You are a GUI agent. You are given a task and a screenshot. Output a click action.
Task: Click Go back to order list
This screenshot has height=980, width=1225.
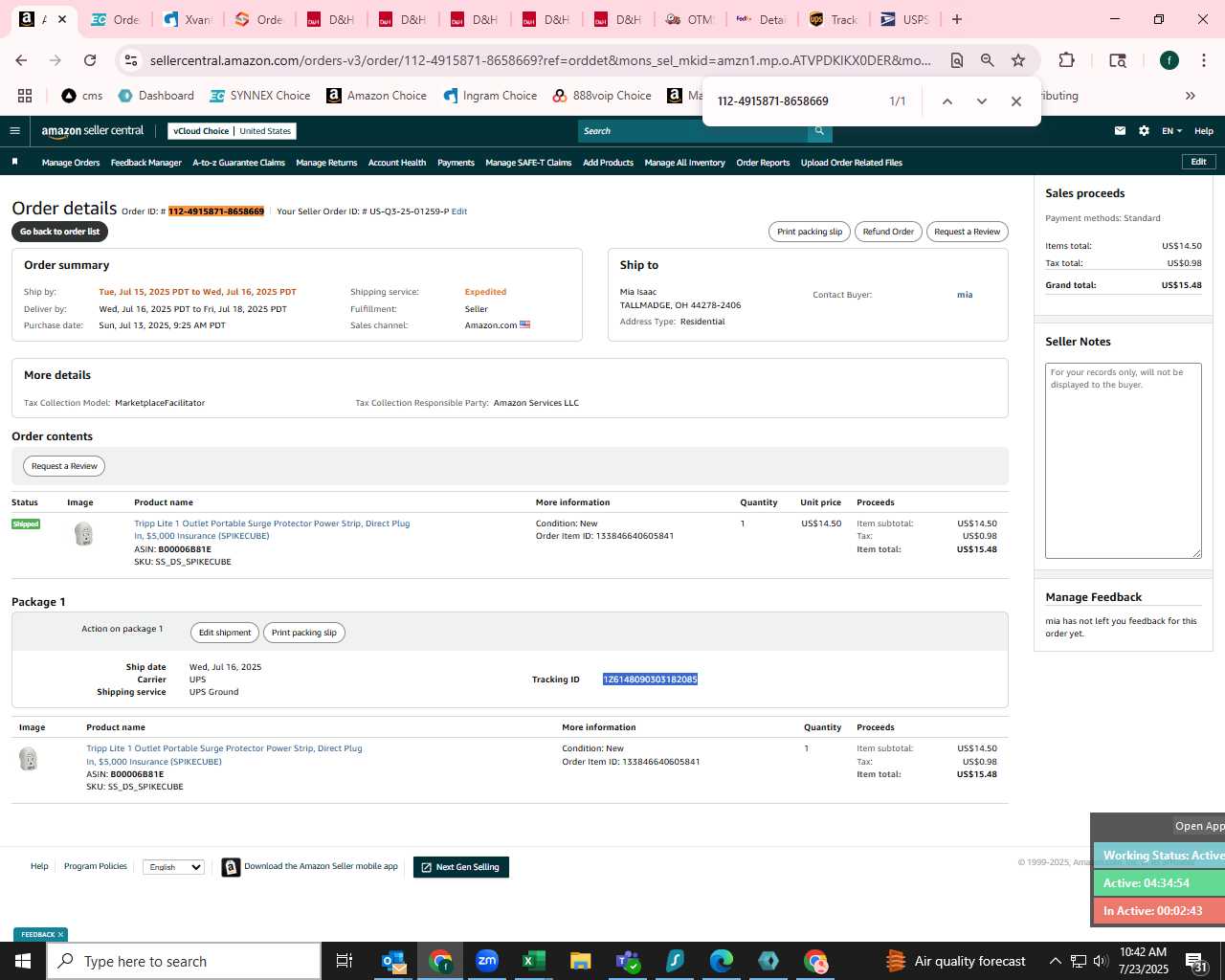pyautogui.click(x=59, y=232)
